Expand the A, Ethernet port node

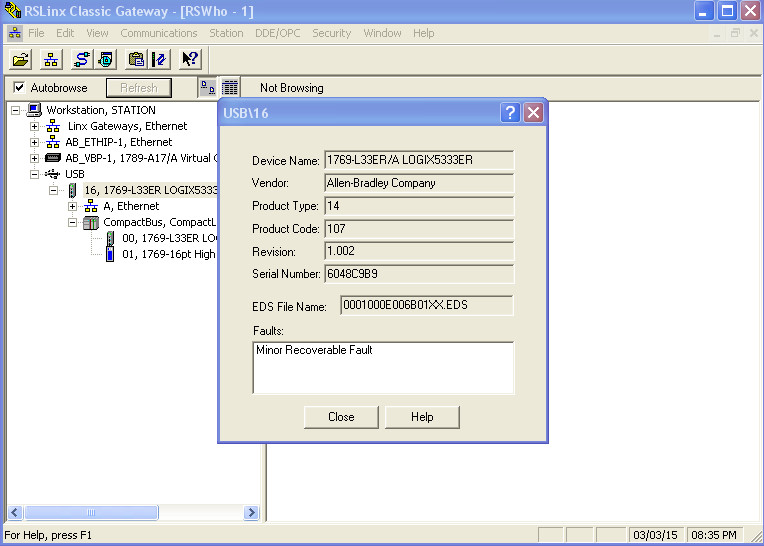point(73,207)
